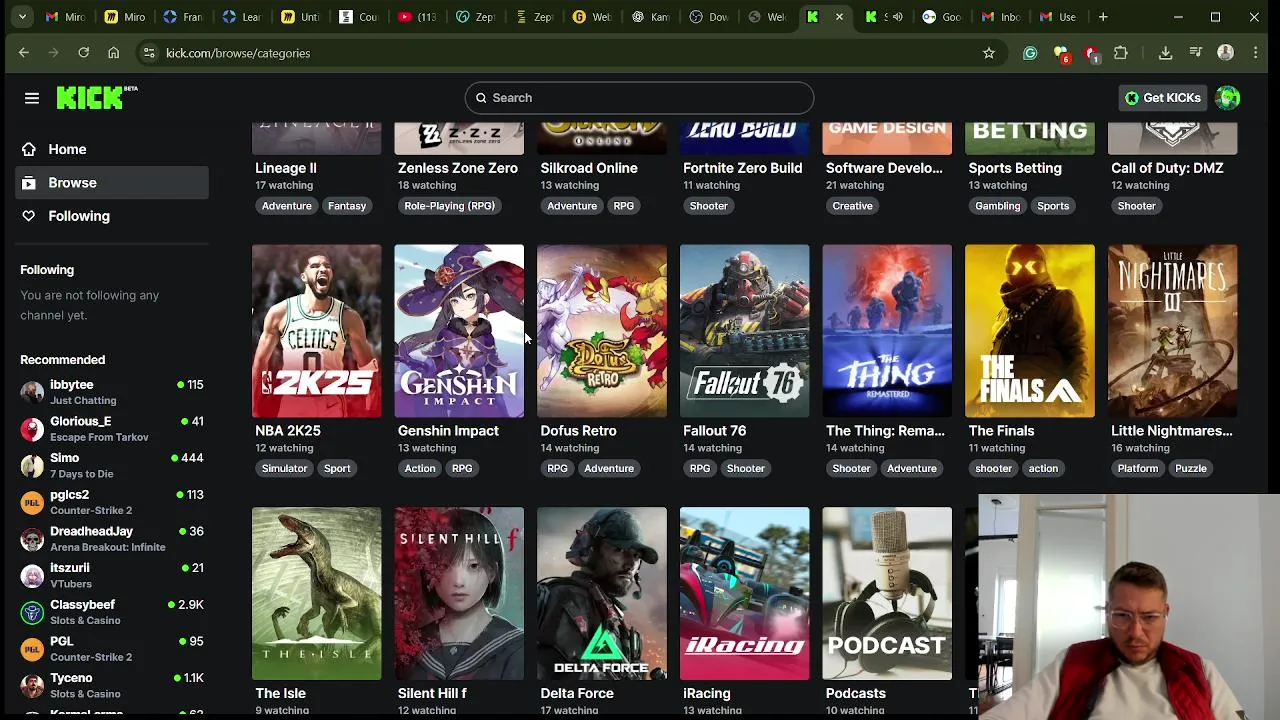
Task: Click the Get KICKs button
Action: pos(1162,98)
